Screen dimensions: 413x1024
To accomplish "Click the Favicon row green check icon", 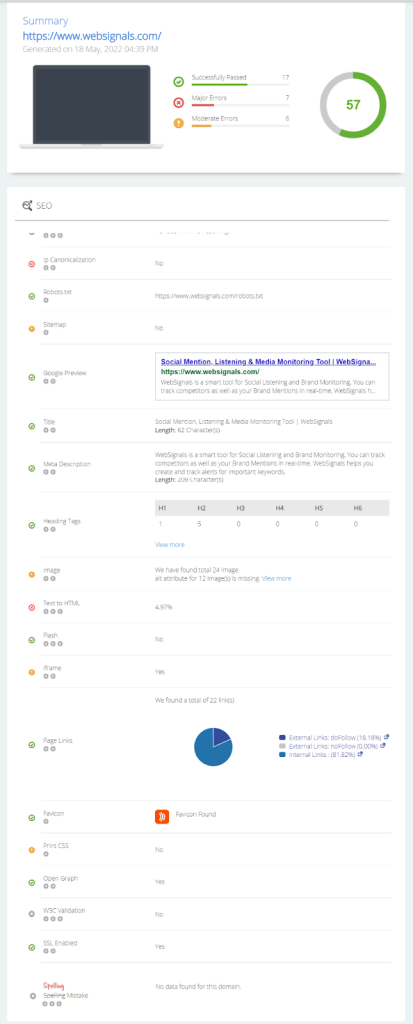I will coord(31,817).
